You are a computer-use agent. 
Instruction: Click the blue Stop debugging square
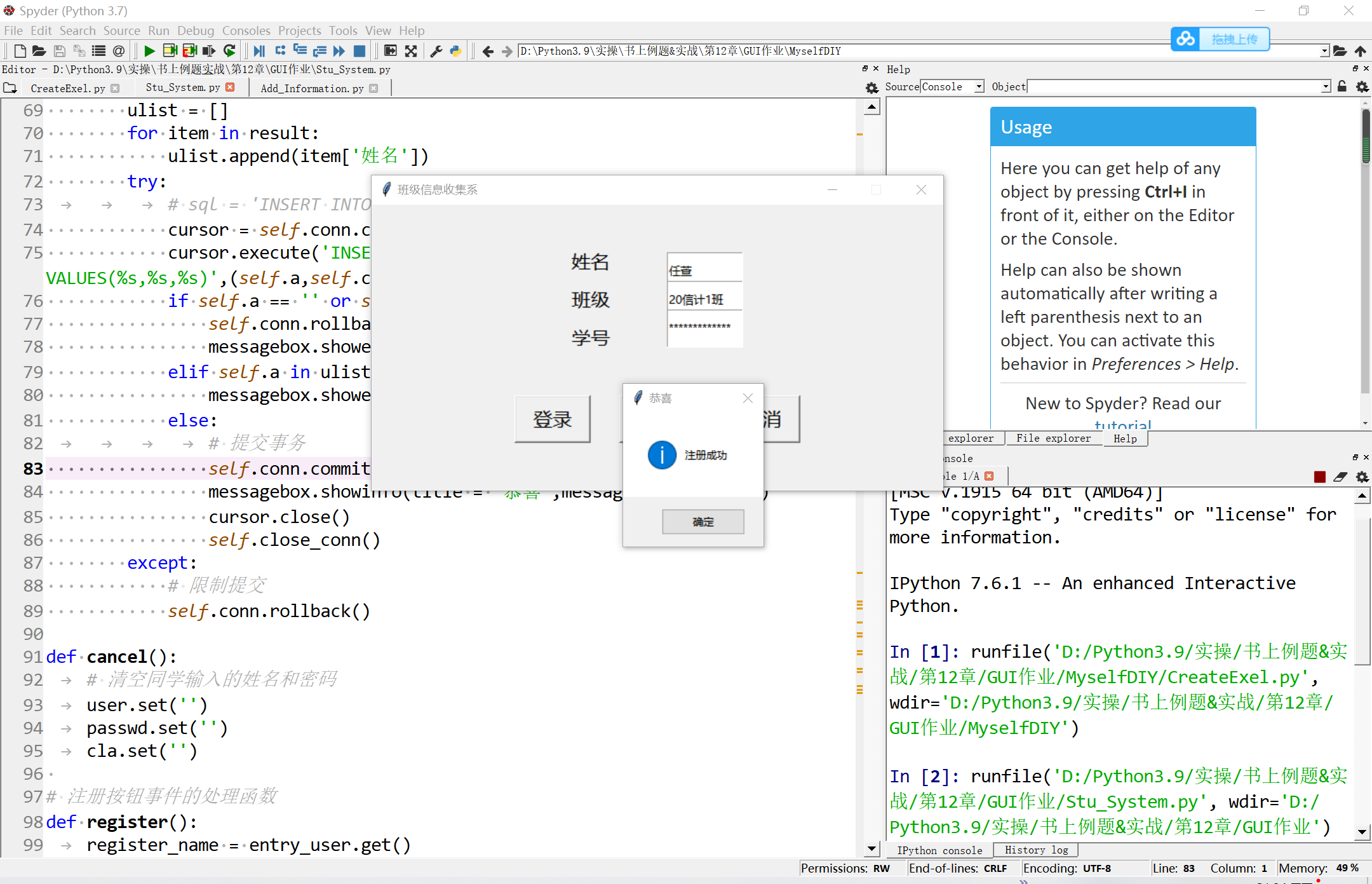pos(360,51)
